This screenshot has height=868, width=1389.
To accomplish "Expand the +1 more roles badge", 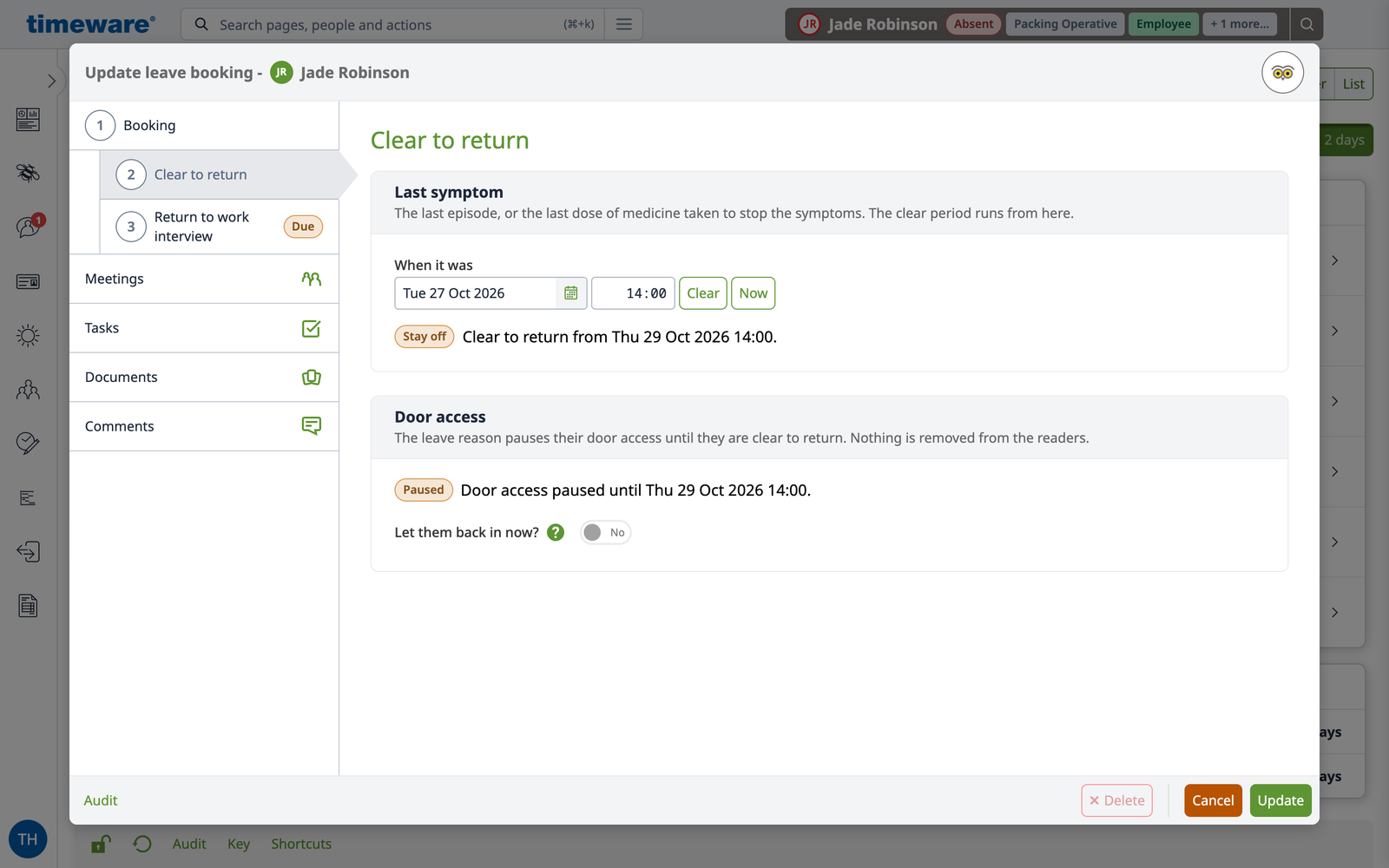I will tap(1240, 24).
